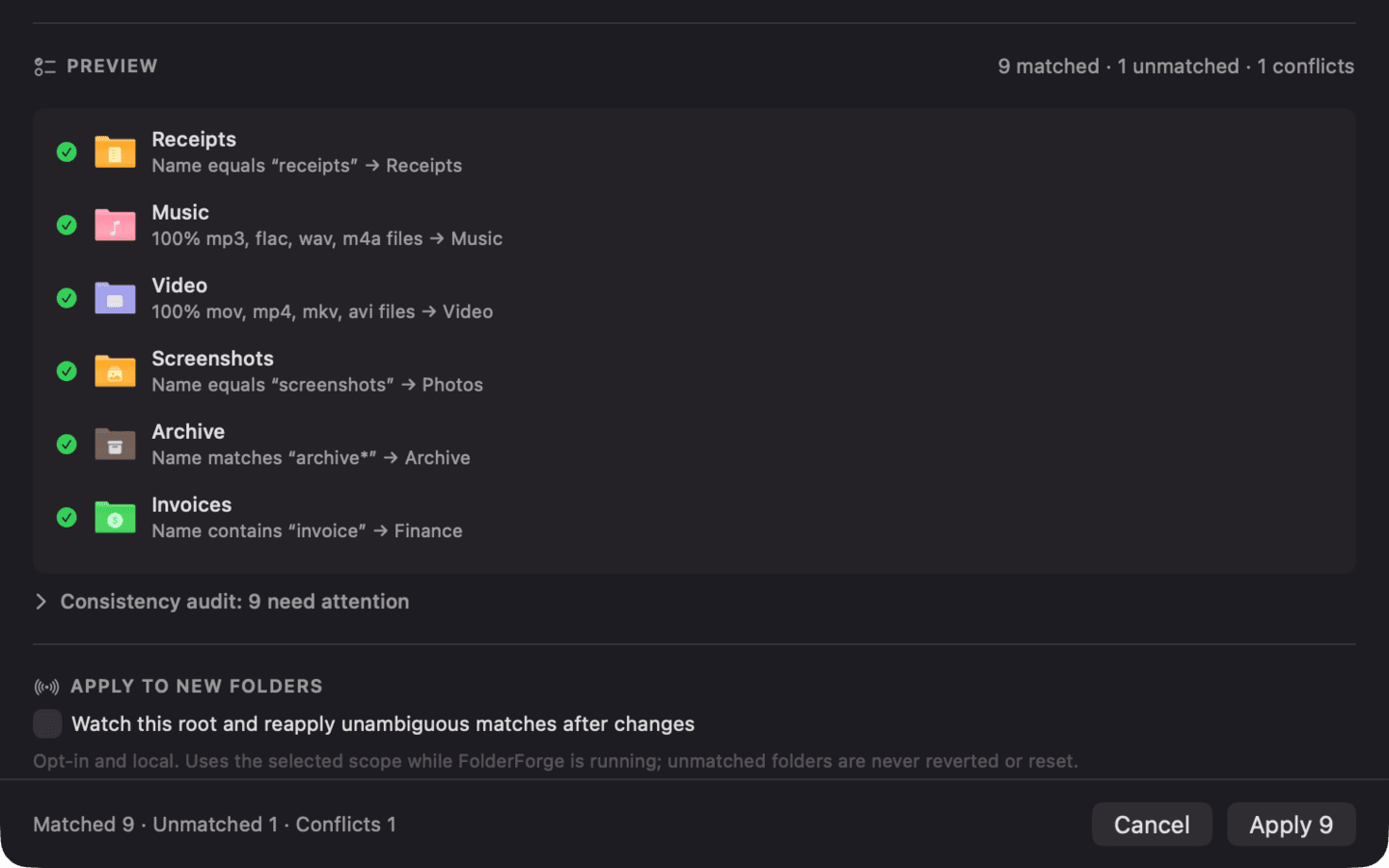1389x868 pixels.
Task: Click the pink Music folder icon
Action: (115, 225)
